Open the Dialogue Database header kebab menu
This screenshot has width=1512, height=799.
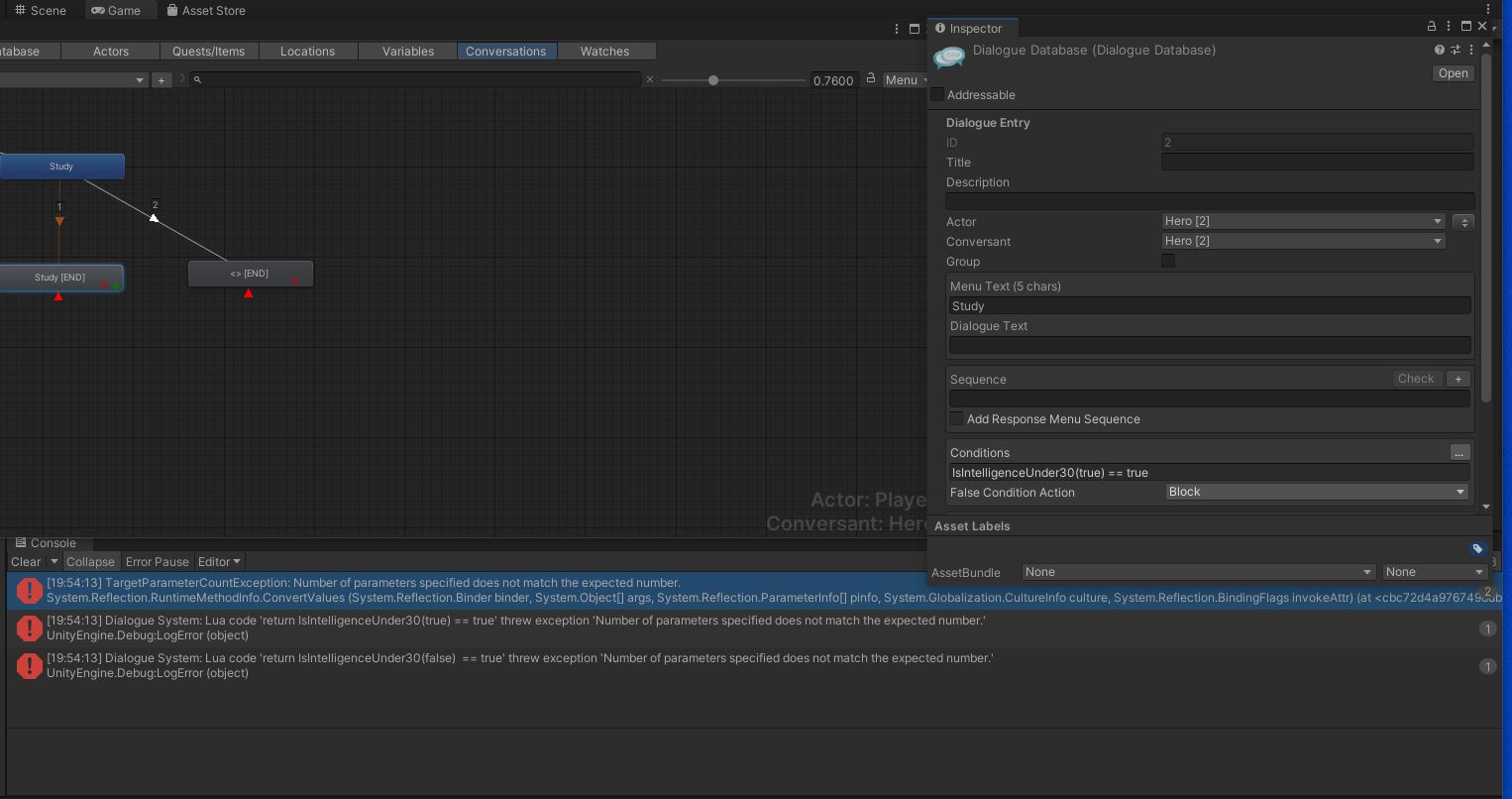click(x=1471, y=50)
